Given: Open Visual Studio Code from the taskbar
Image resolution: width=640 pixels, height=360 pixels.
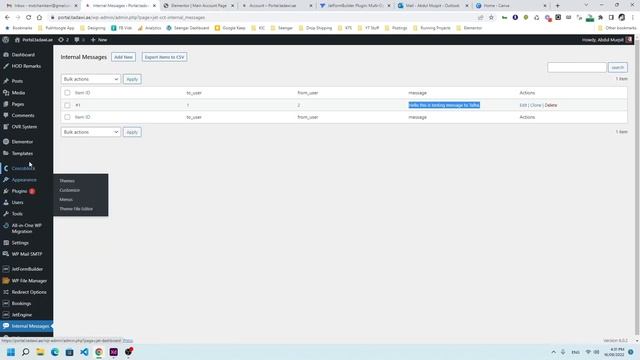Looking at the screenshot, I should pos(84,352).
